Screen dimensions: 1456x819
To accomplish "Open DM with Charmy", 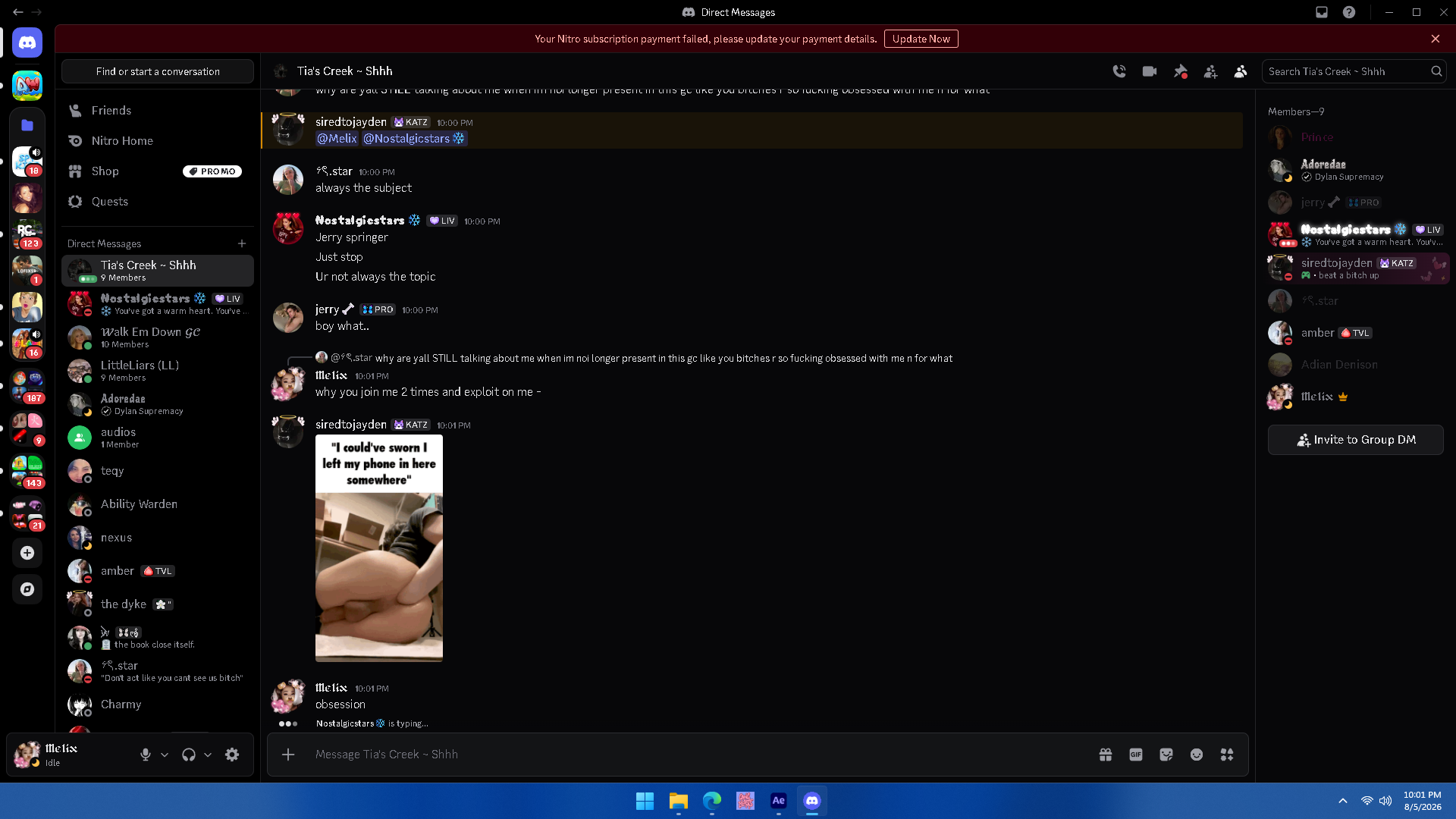I will 158,704.
